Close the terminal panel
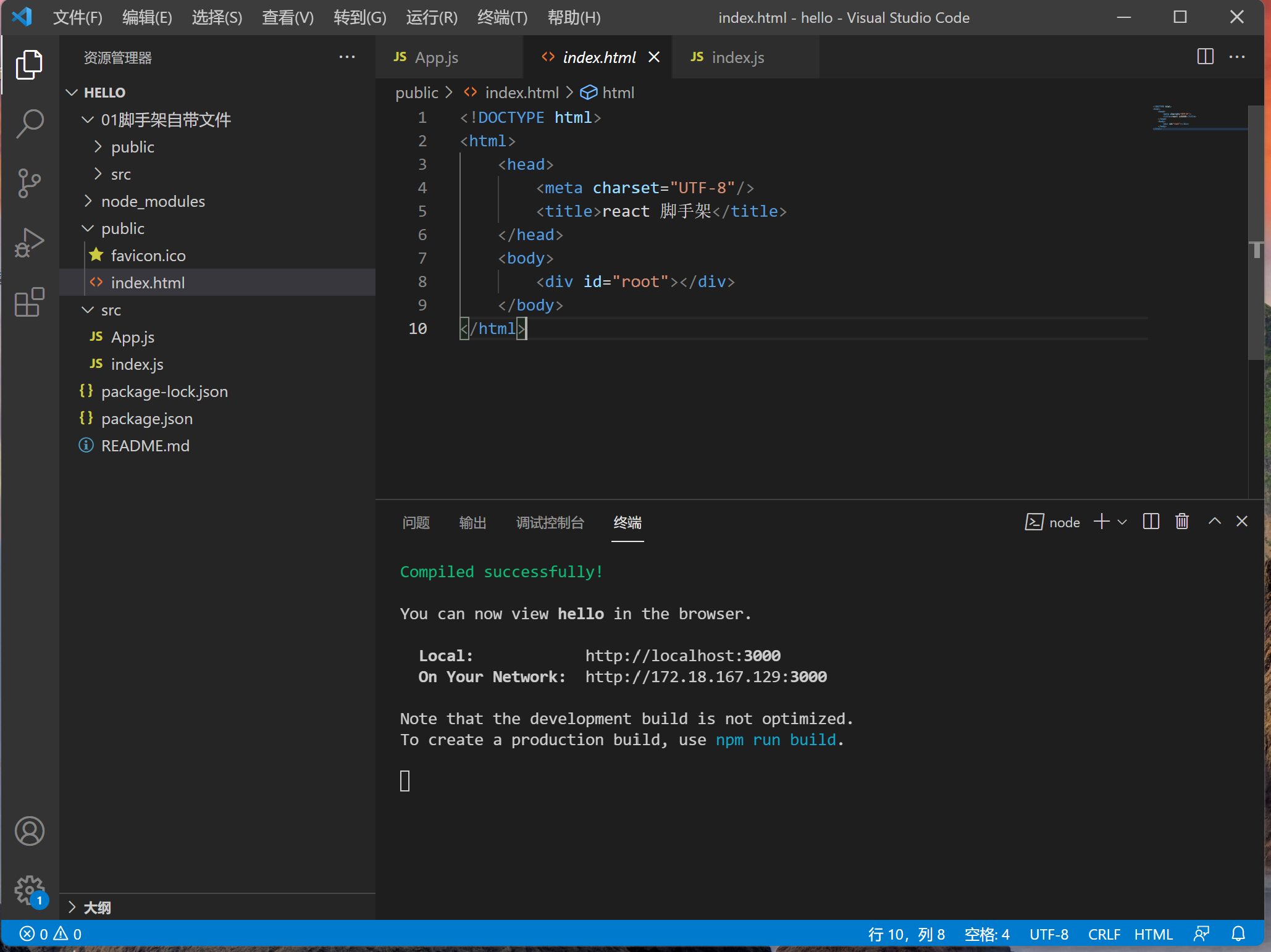 1242,522
